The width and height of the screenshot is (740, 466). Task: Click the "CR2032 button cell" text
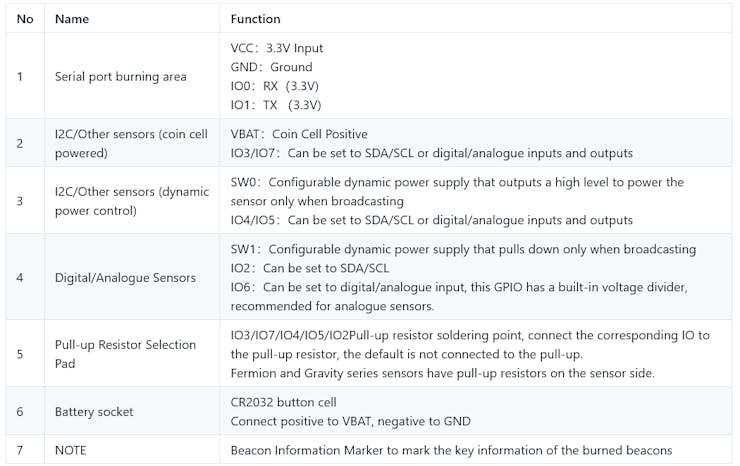[x=286, y=401]
